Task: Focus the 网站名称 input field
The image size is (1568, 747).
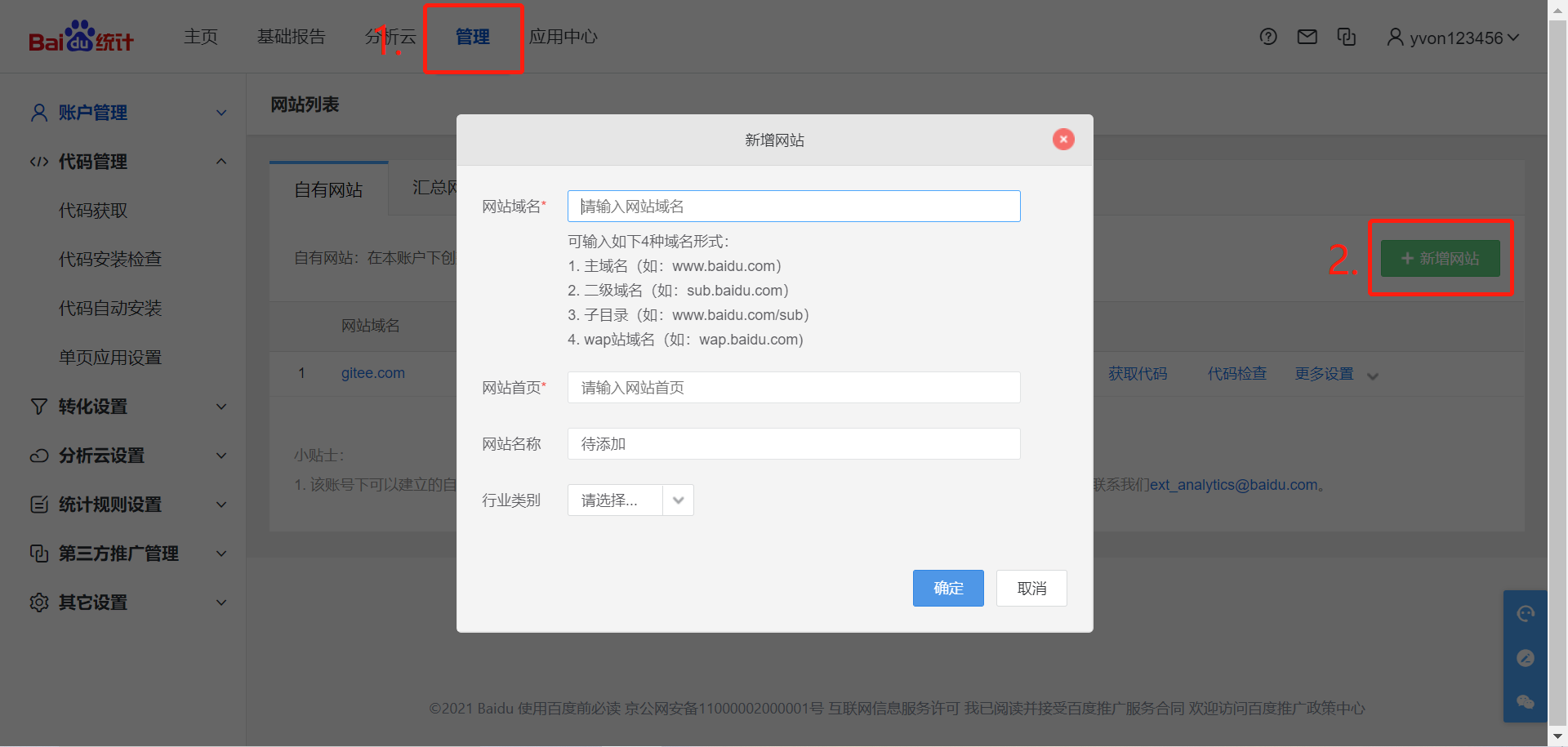Action: (794, 444)
